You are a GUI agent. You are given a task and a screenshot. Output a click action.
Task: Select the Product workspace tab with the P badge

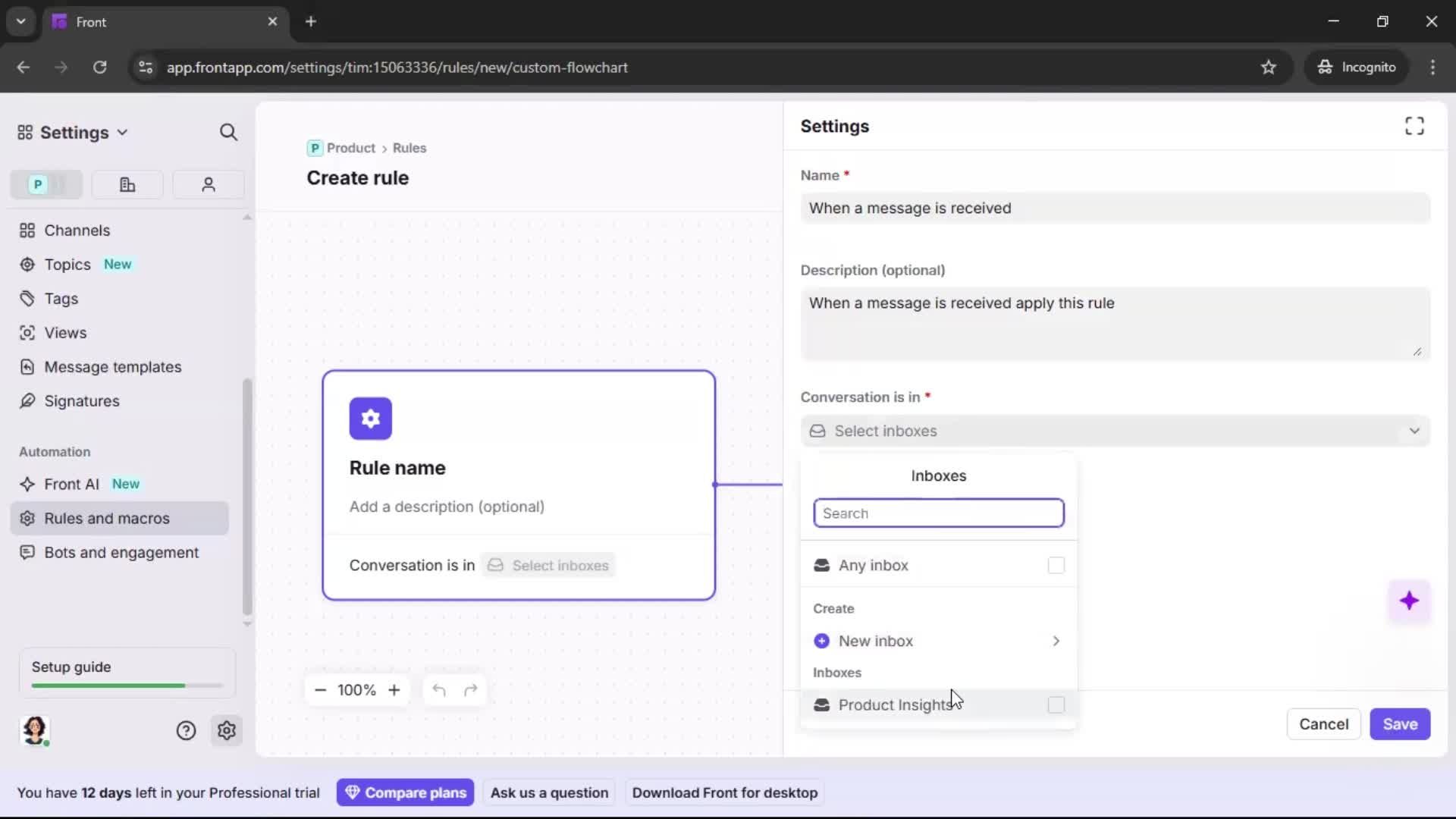point(45,184)
